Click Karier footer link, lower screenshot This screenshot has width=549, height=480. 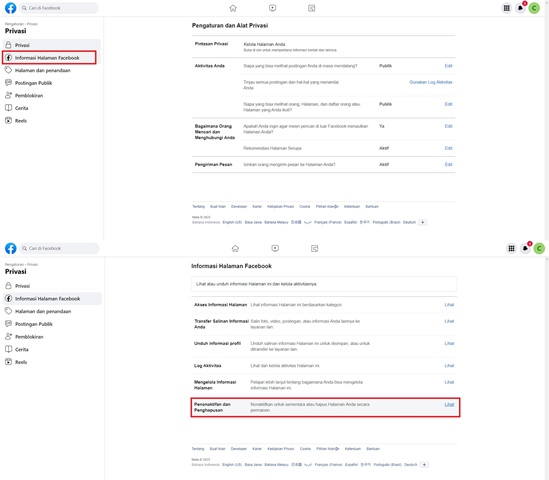pyautogui.click(x=257, y=448)
